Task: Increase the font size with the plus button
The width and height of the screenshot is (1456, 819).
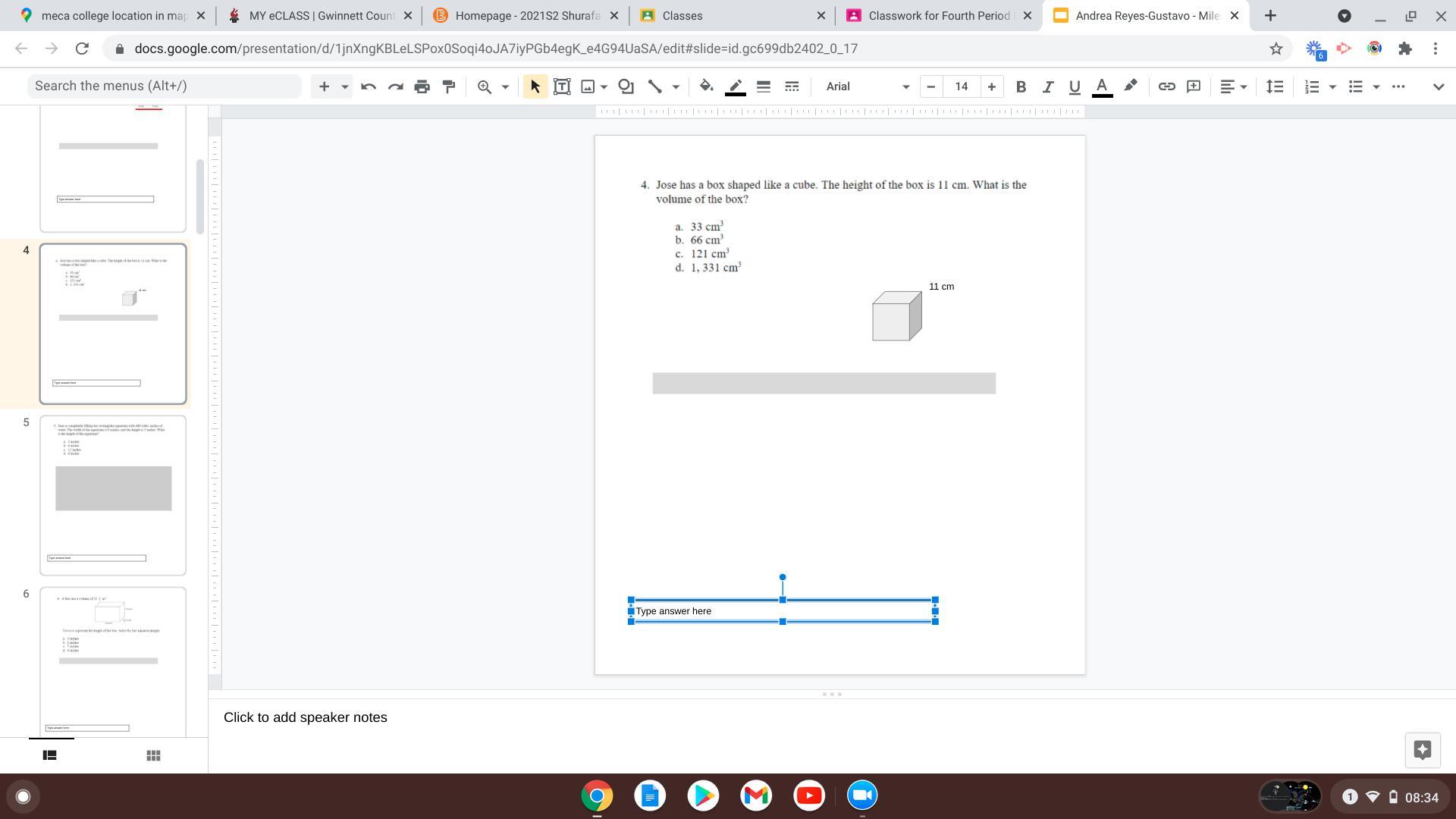Action: pos(991,86)
